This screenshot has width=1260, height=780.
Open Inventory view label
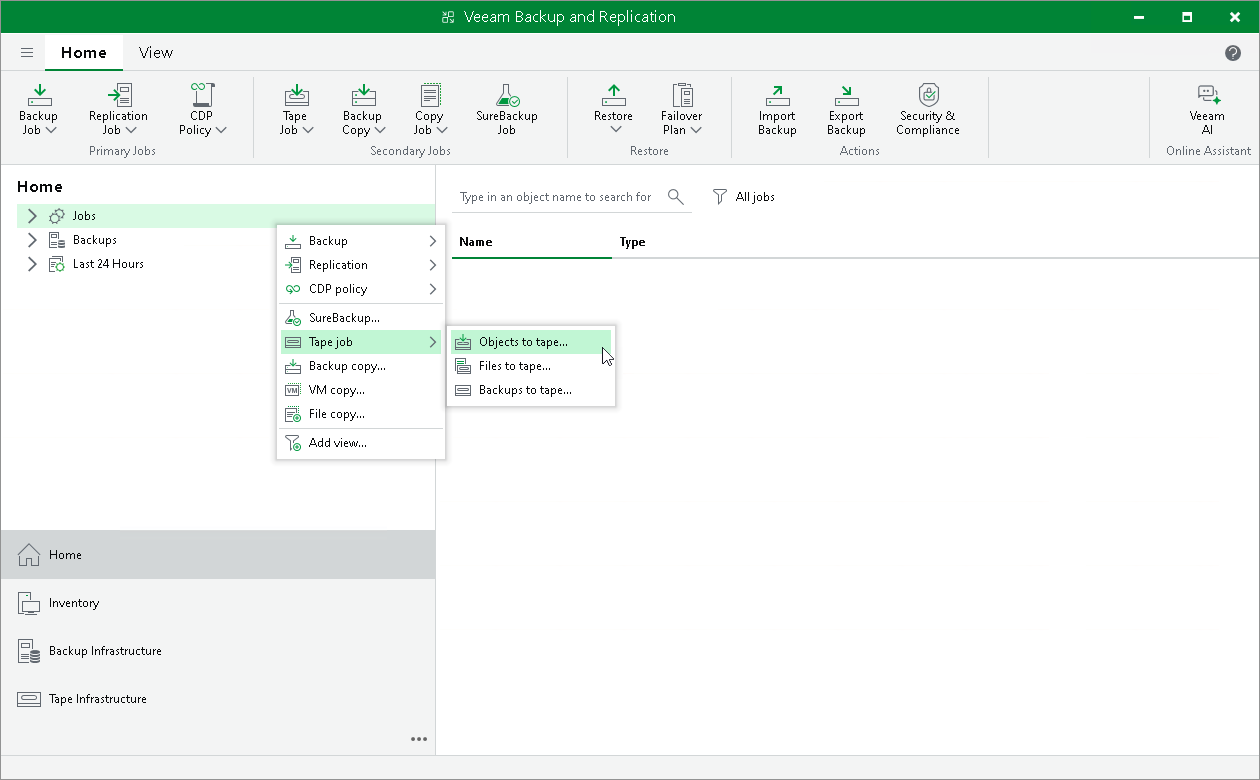click(74, 603)
